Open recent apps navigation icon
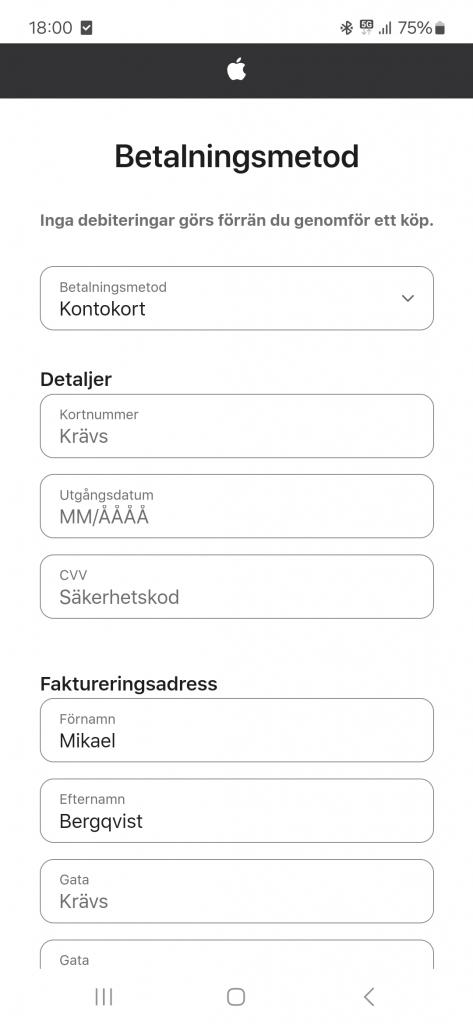 point(104,997)
